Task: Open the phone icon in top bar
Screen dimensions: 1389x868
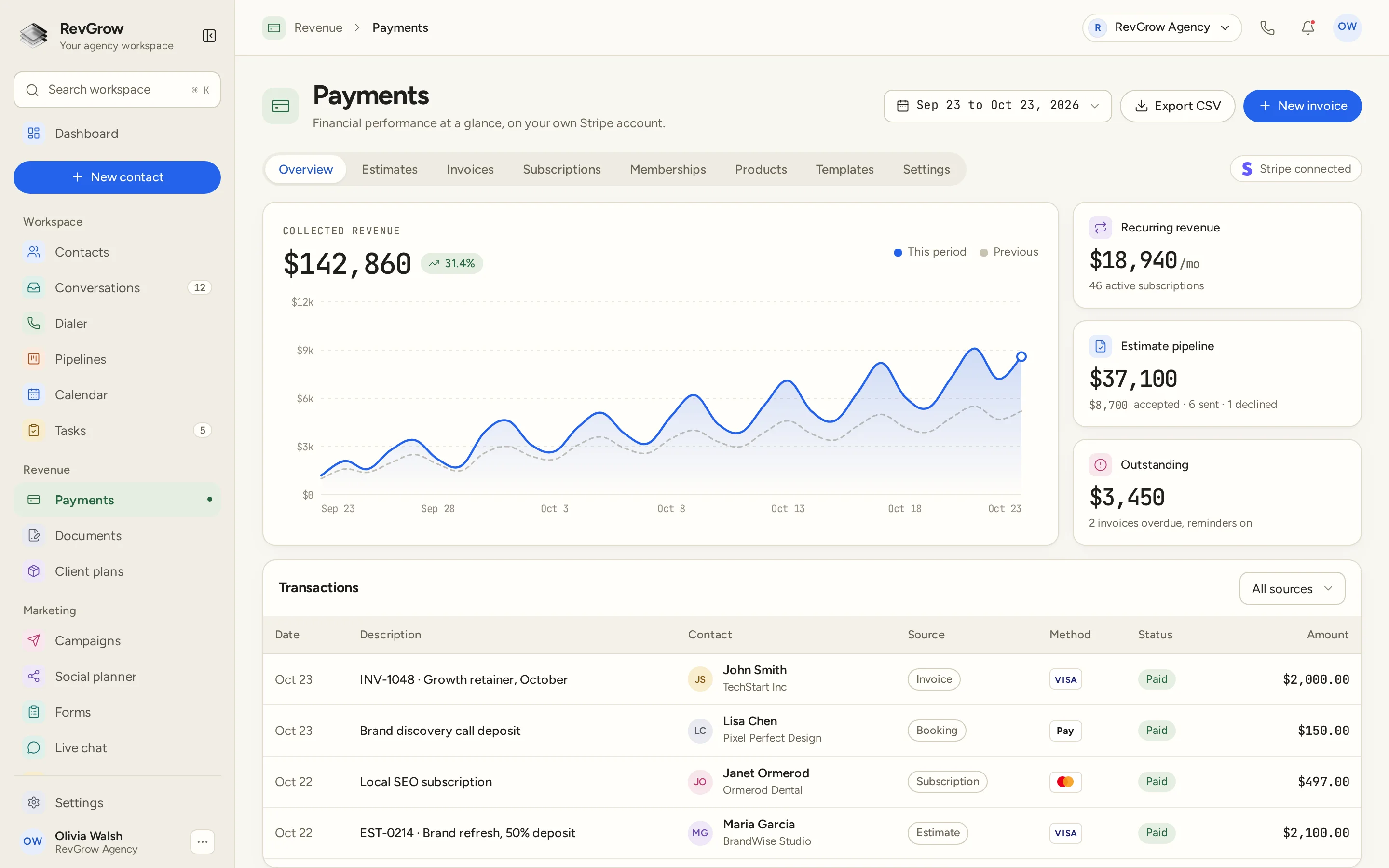Action: tap(1267, 27)
